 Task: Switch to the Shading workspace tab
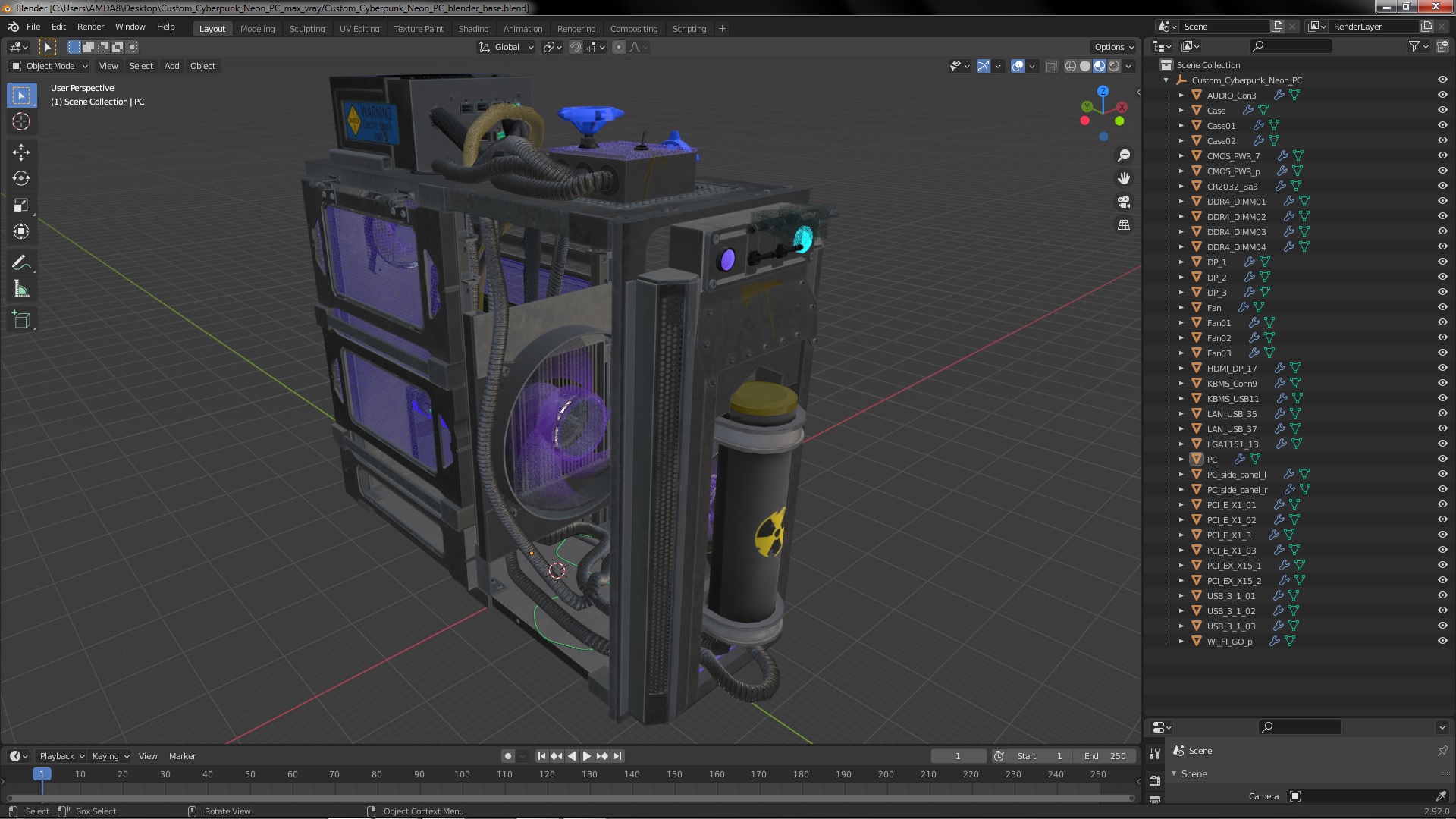coord(473,29)
